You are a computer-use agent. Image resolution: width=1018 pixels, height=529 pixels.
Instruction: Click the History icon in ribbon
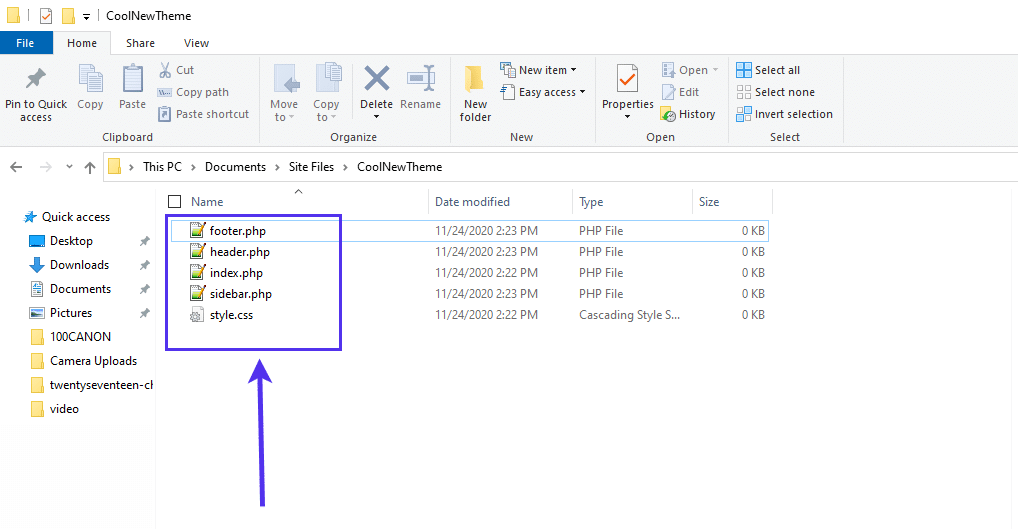click(668, 114)
